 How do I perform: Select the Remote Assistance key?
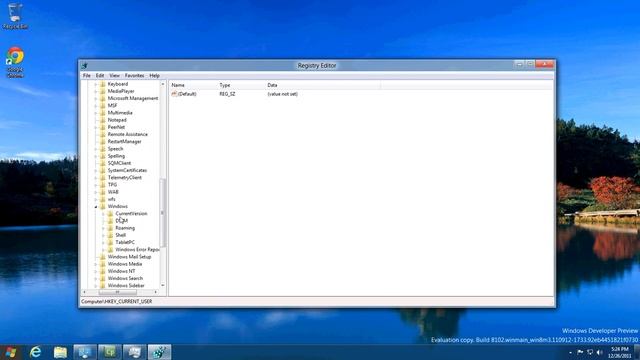[x=128, y=134]
